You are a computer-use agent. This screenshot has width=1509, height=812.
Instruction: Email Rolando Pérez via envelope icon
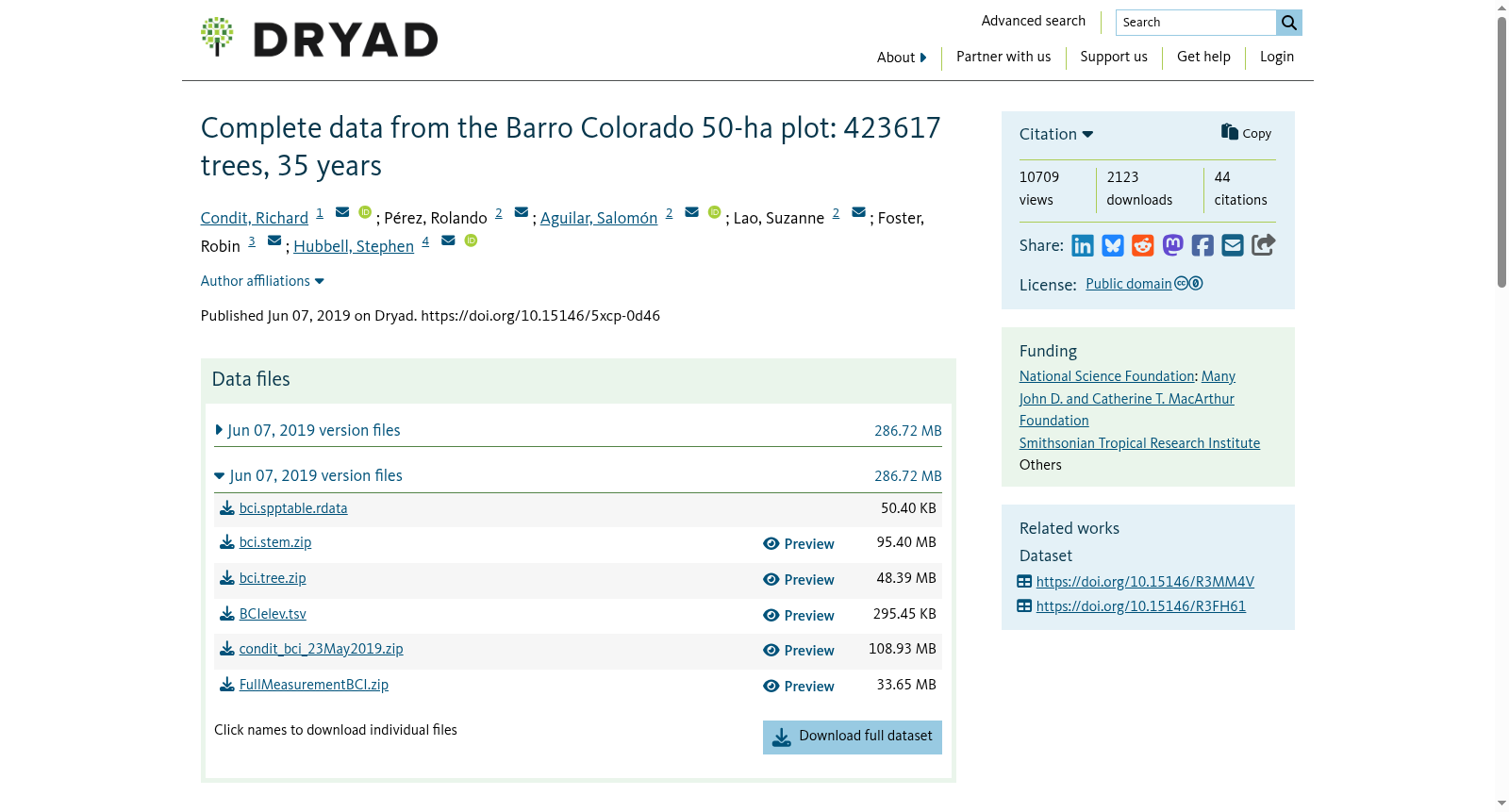(522, 212)
